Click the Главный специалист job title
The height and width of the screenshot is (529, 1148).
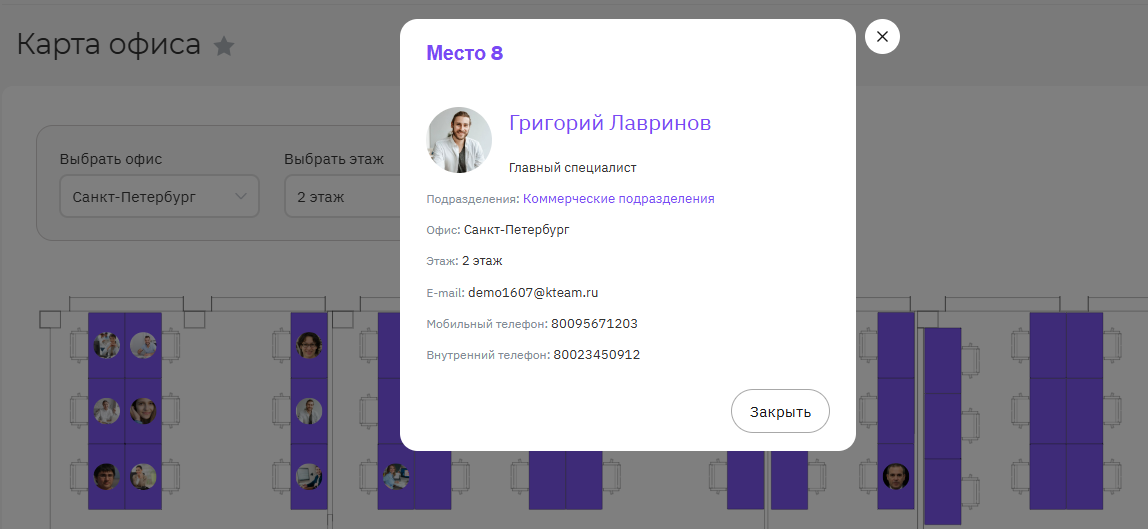click(573, 168)
